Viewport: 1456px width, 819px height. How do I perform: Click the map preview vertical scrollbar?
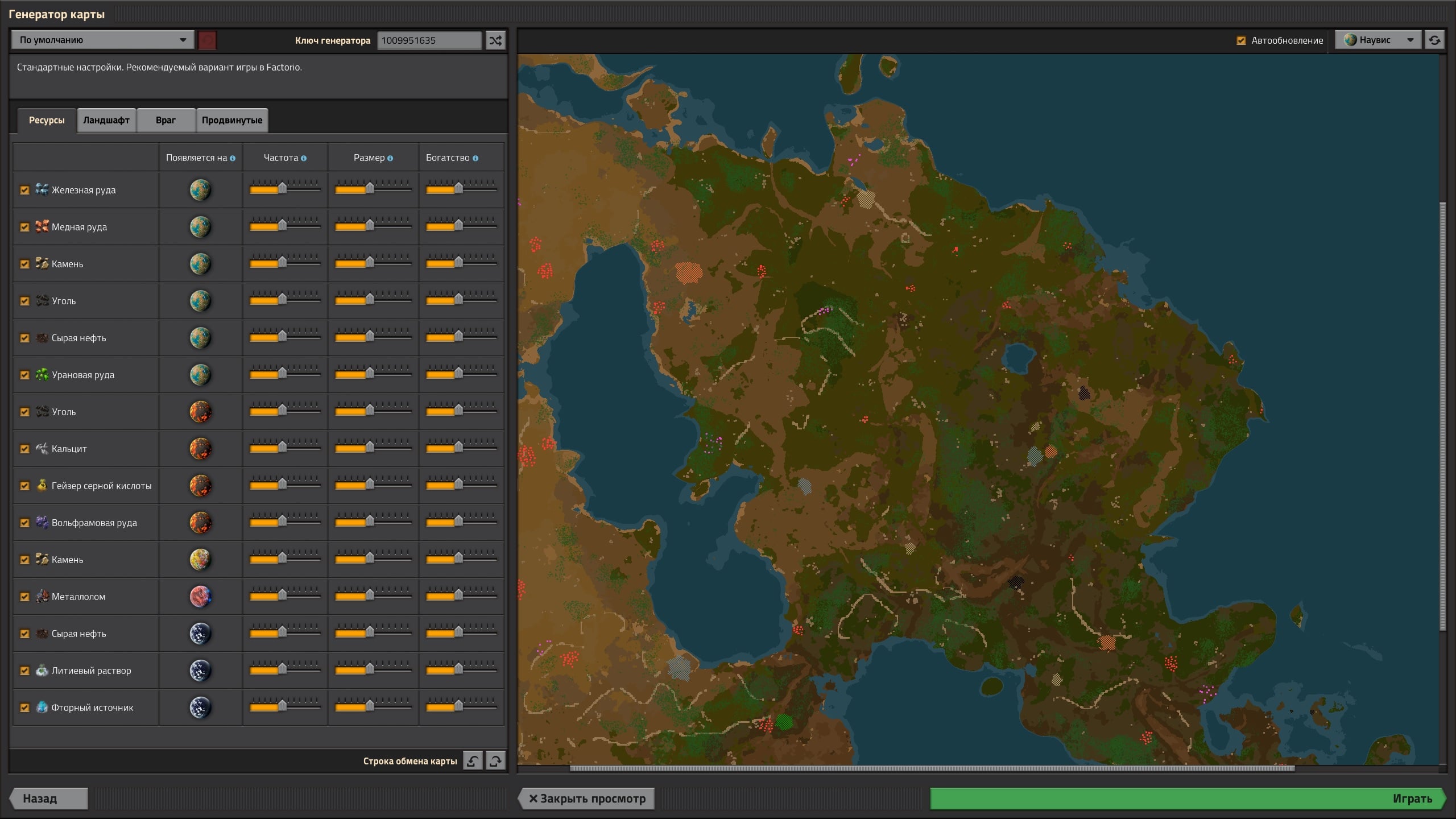coord(1442,416)
